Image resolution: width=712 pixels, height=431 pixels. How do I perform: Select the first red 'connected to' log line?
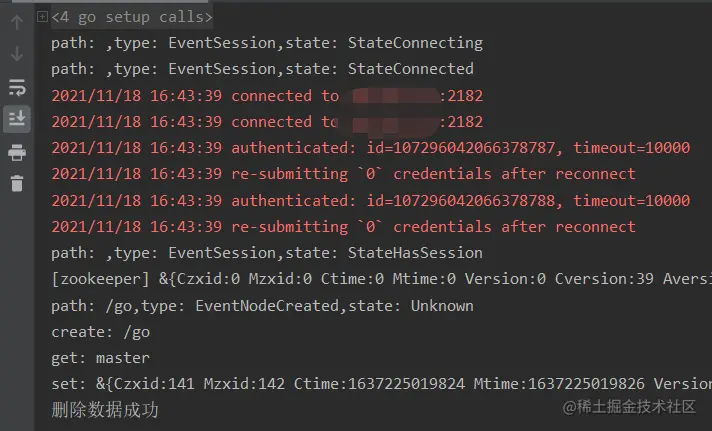(x=267, y=96)
